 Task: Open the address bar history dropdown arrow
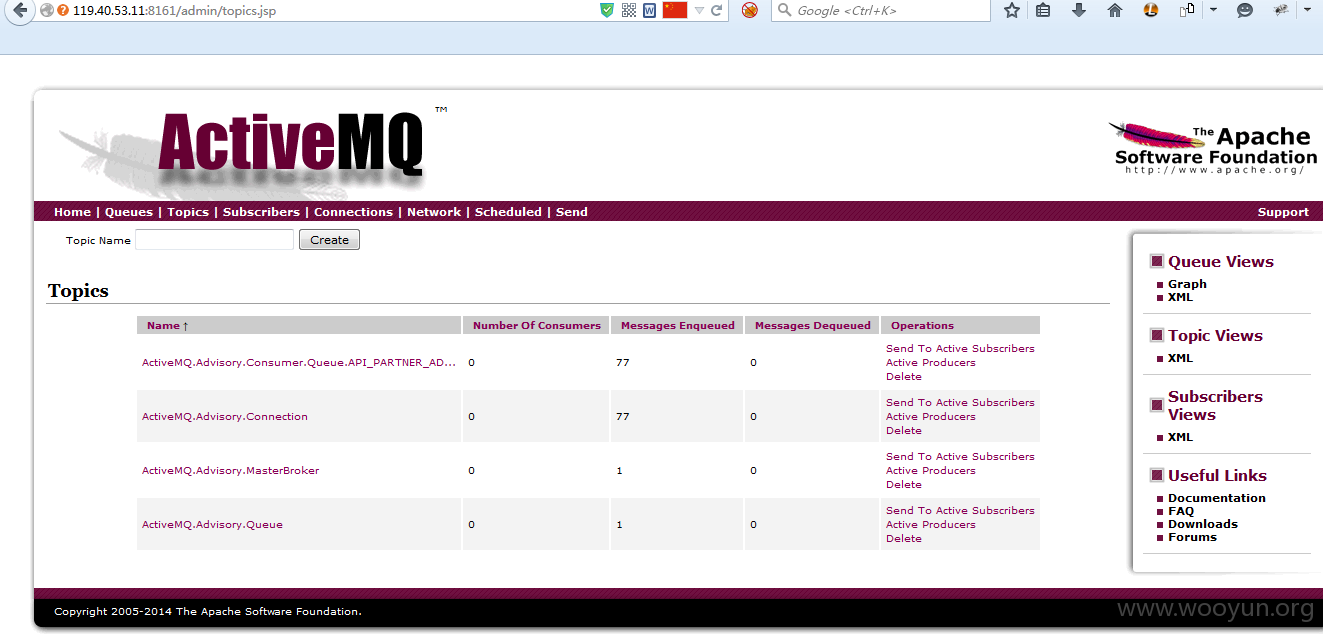[x=699, y=10]
